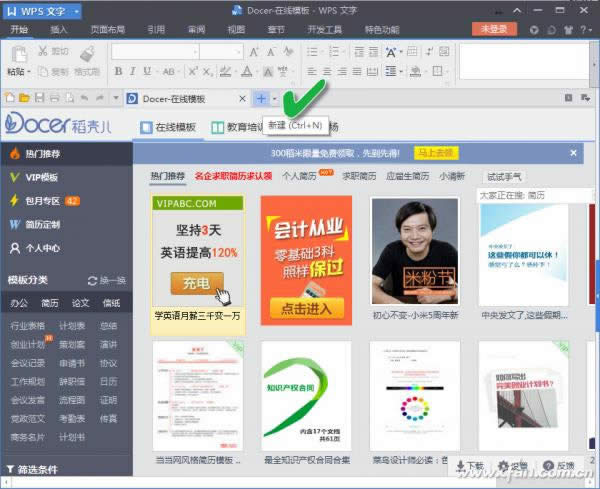Image resolution: width=600 pixels, height=489 pixels.
Task: Click the paragraph shading color bucket
Action: pyautogui.click(x=416, y=72)
